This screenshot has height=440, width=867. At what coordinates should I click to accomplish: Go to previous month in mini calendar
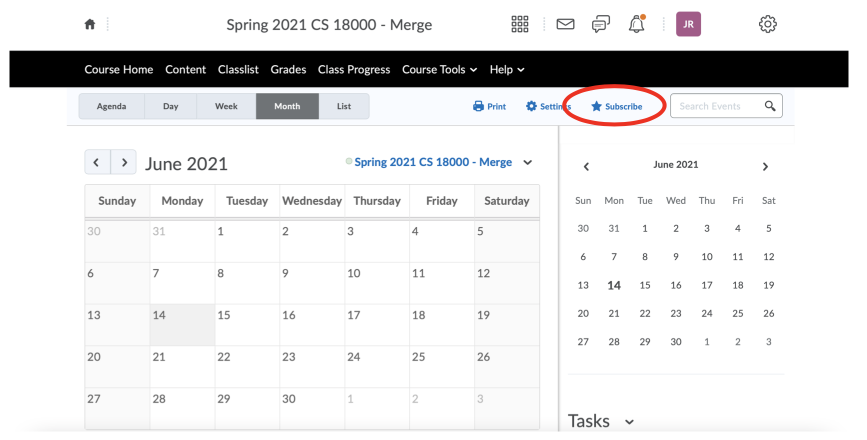[586, 166]
